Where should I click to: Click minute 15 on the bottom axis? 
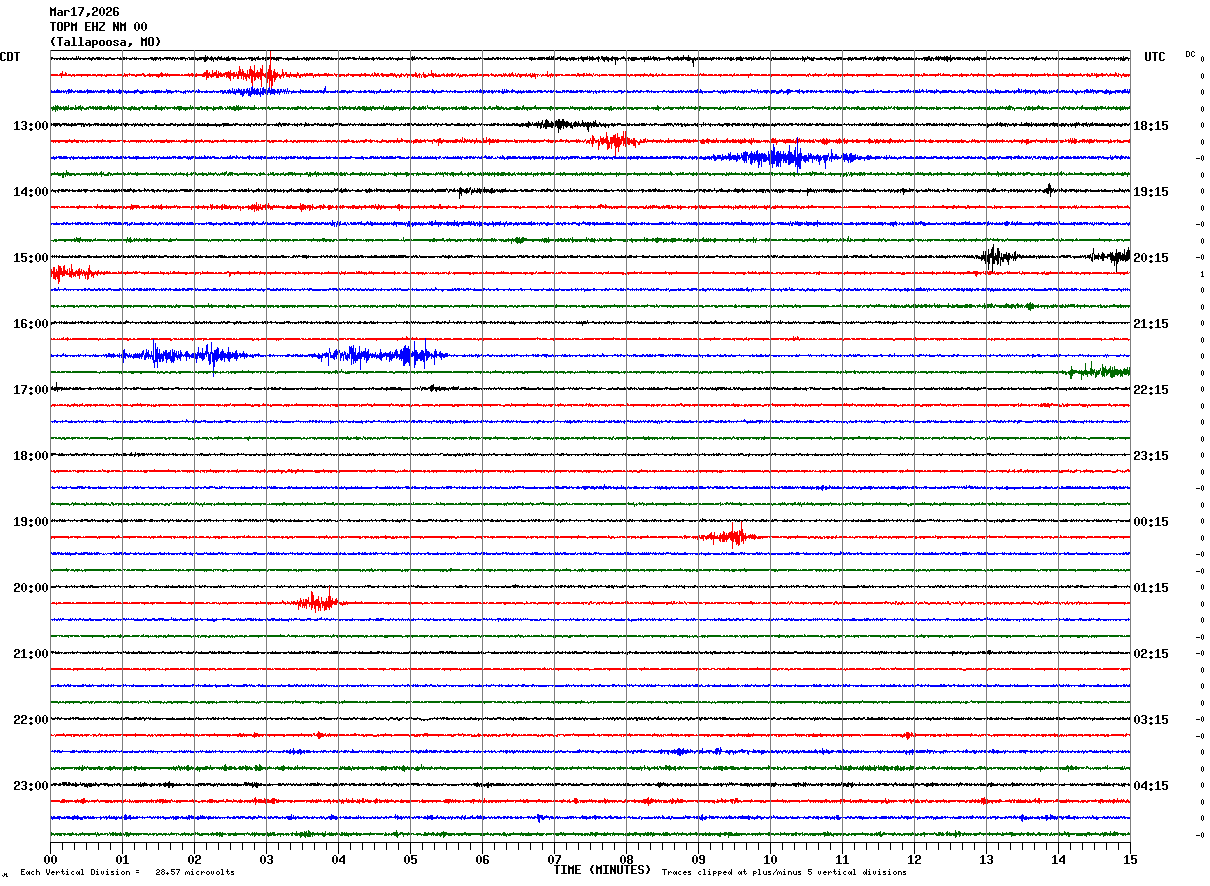pyautogui.click(x=1130, y=859)
